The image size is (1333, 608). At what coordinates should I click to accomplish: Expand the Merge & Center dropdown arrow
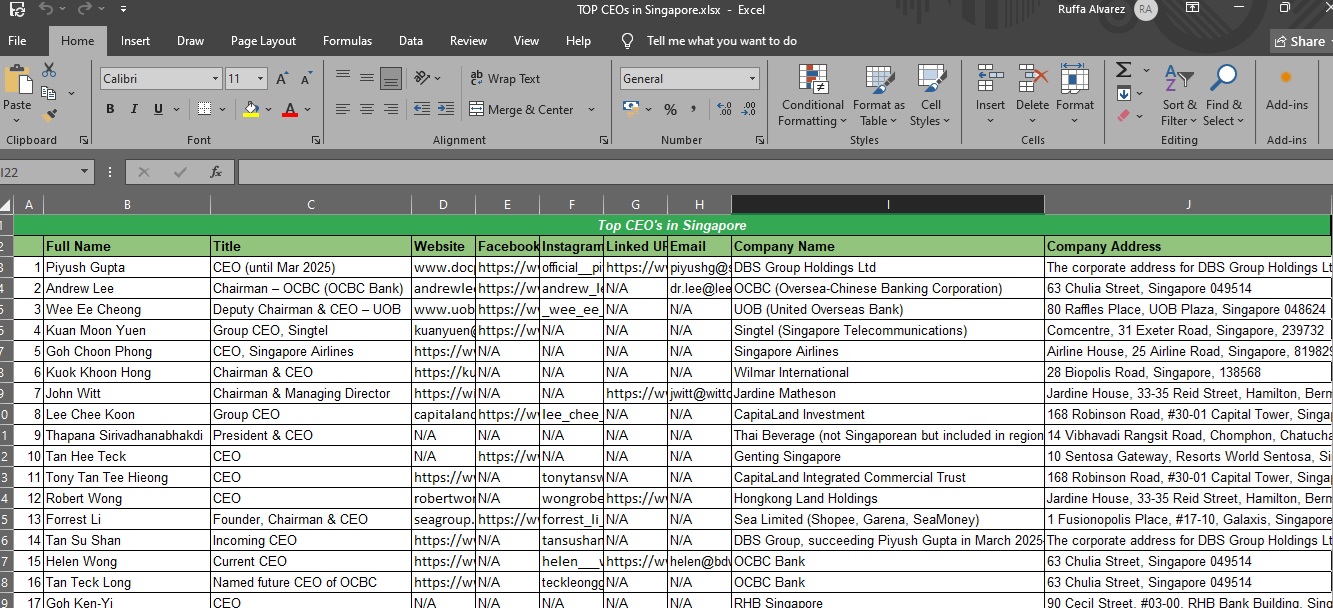(x=591, y=110)
